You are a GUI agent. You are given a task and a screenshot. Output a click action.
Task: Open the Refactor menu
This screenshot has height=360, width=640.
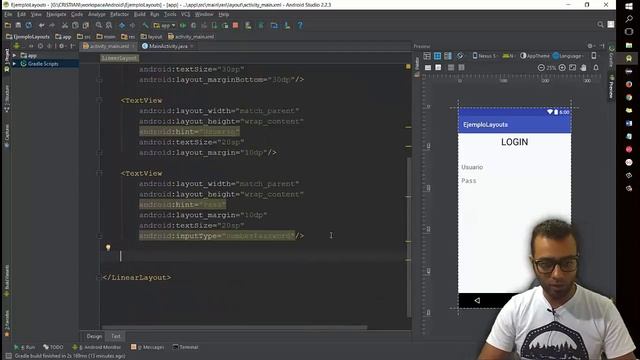click(x=119, y=14)
